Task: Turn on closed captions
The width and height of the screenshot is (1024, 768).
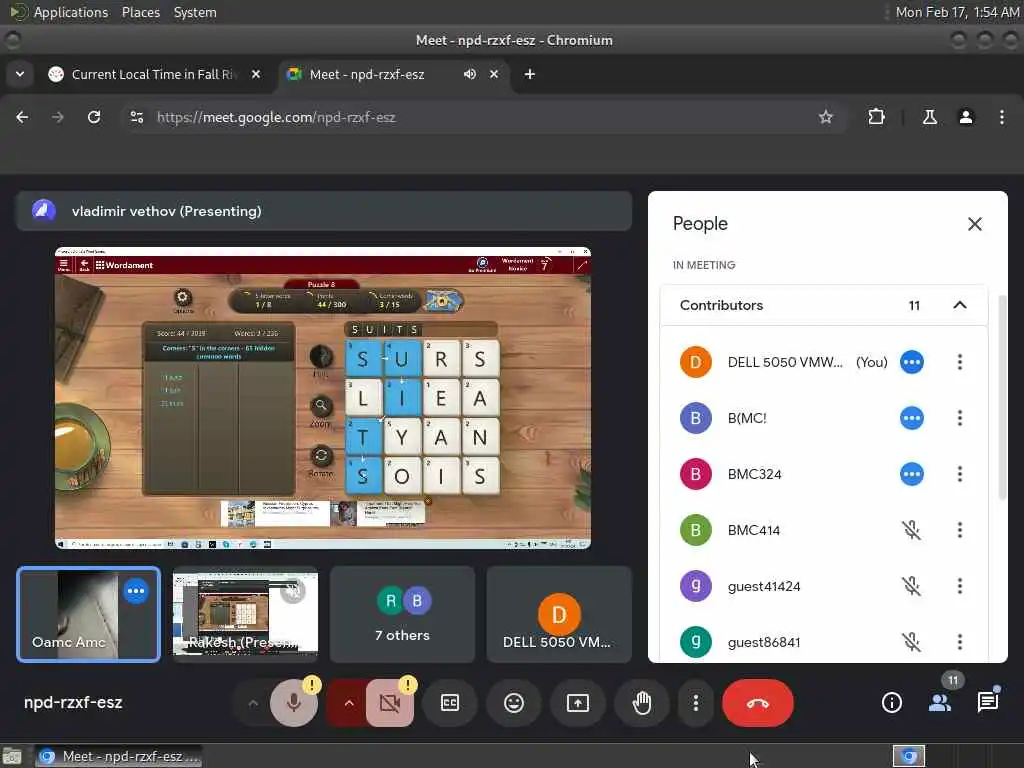Action: [450, 703]
